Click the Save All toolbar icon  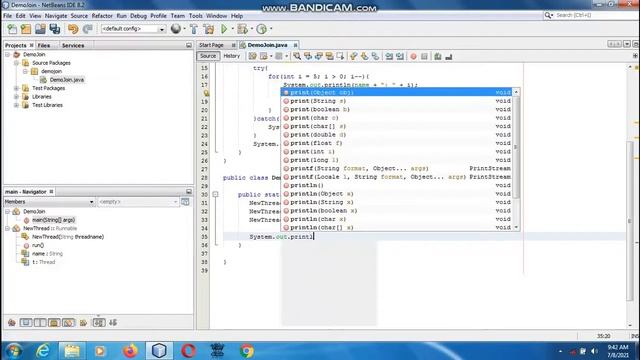(x=54, y=29)
